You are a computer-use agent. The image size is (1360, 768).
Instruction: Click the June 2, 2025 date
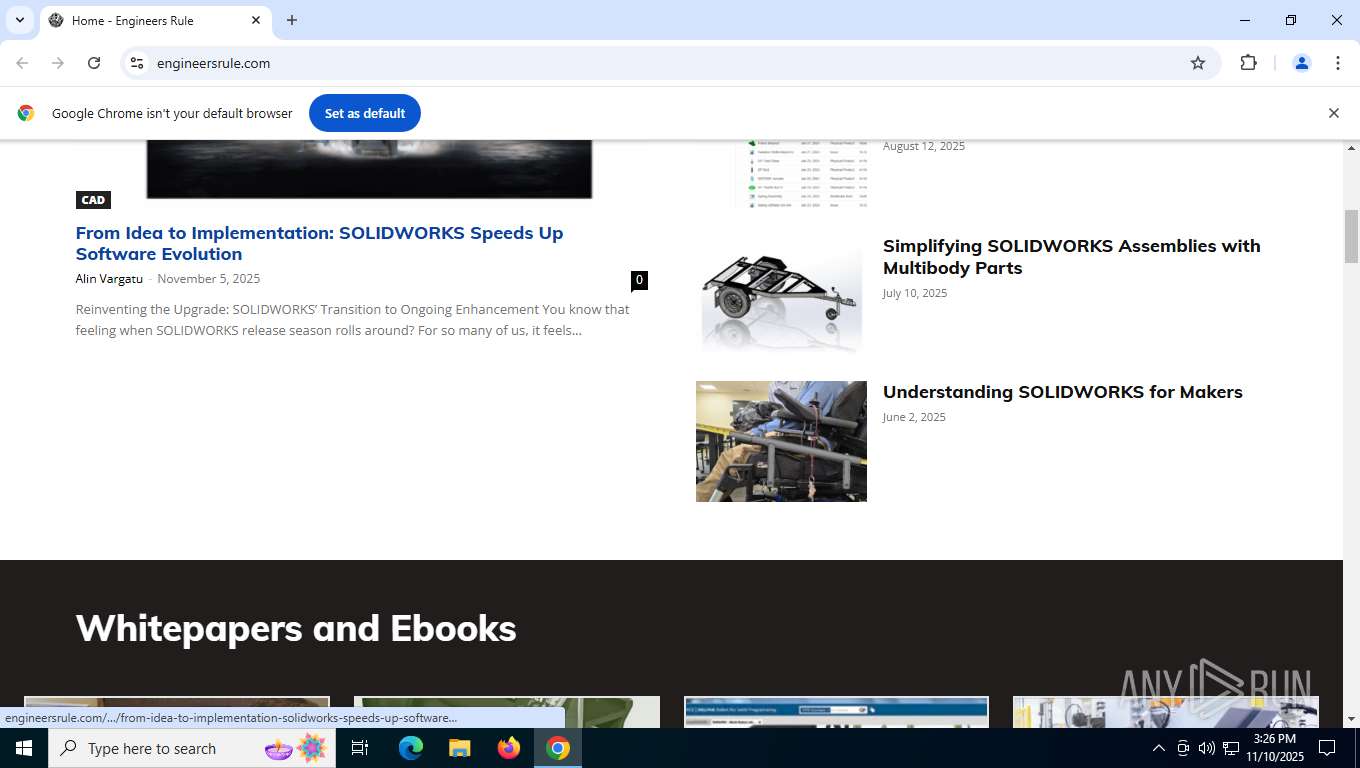click(914, 417)
